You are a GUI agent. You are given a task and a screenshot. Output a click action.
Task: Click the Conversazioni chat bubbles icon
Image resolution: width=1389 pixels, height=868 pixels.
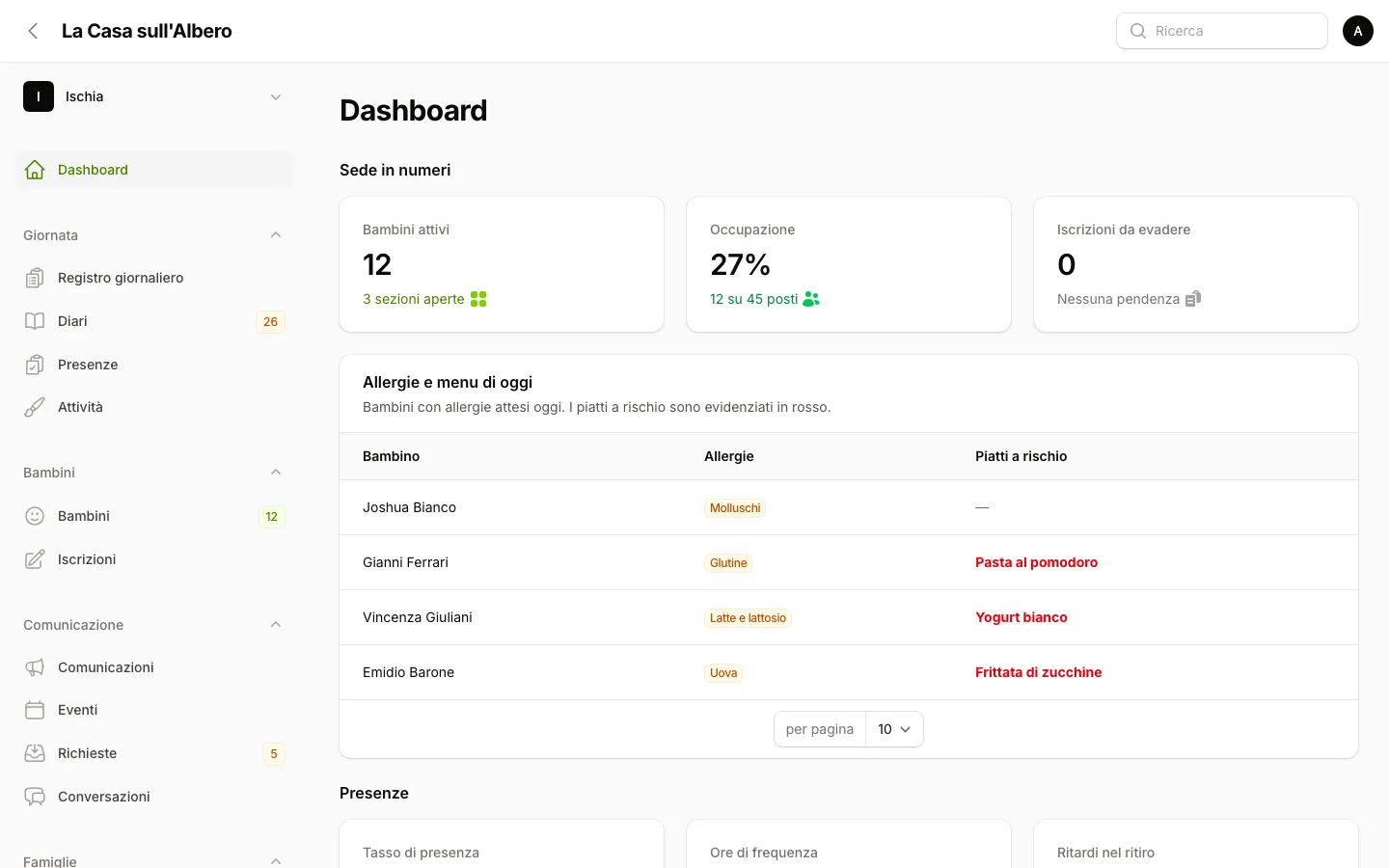[35, 797]
